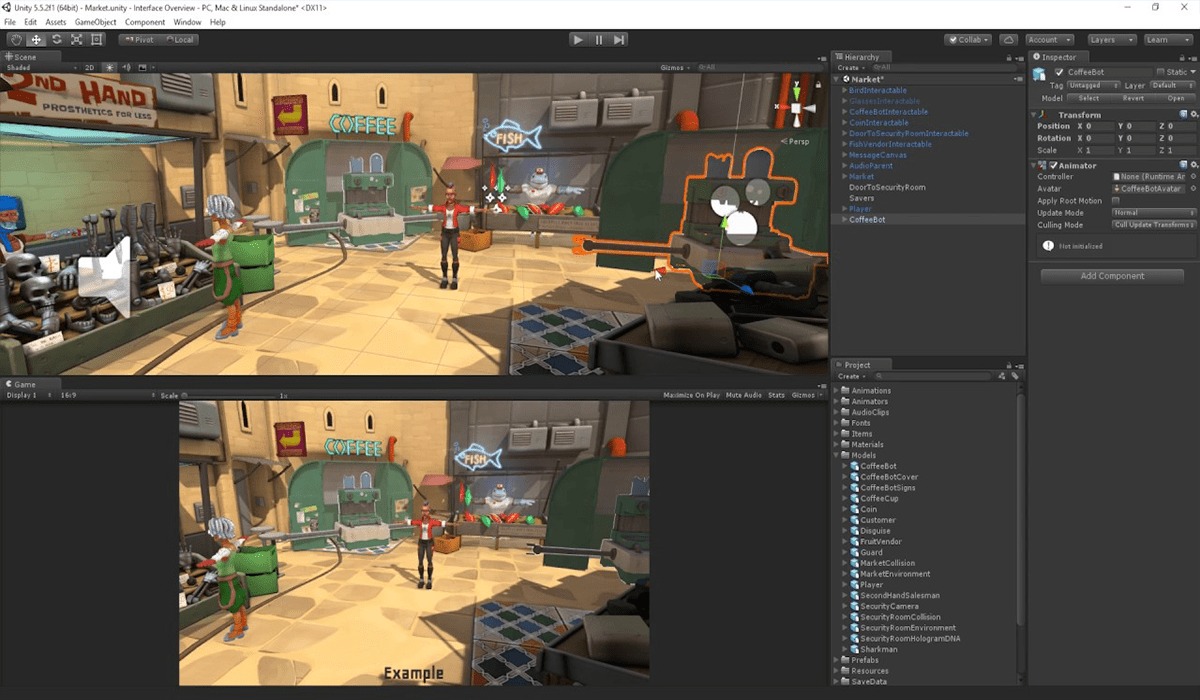This screenshot has width=1200, height=700.
Task: Toggle the Animator enabled checkbox
Action: tap(1052, 165)
